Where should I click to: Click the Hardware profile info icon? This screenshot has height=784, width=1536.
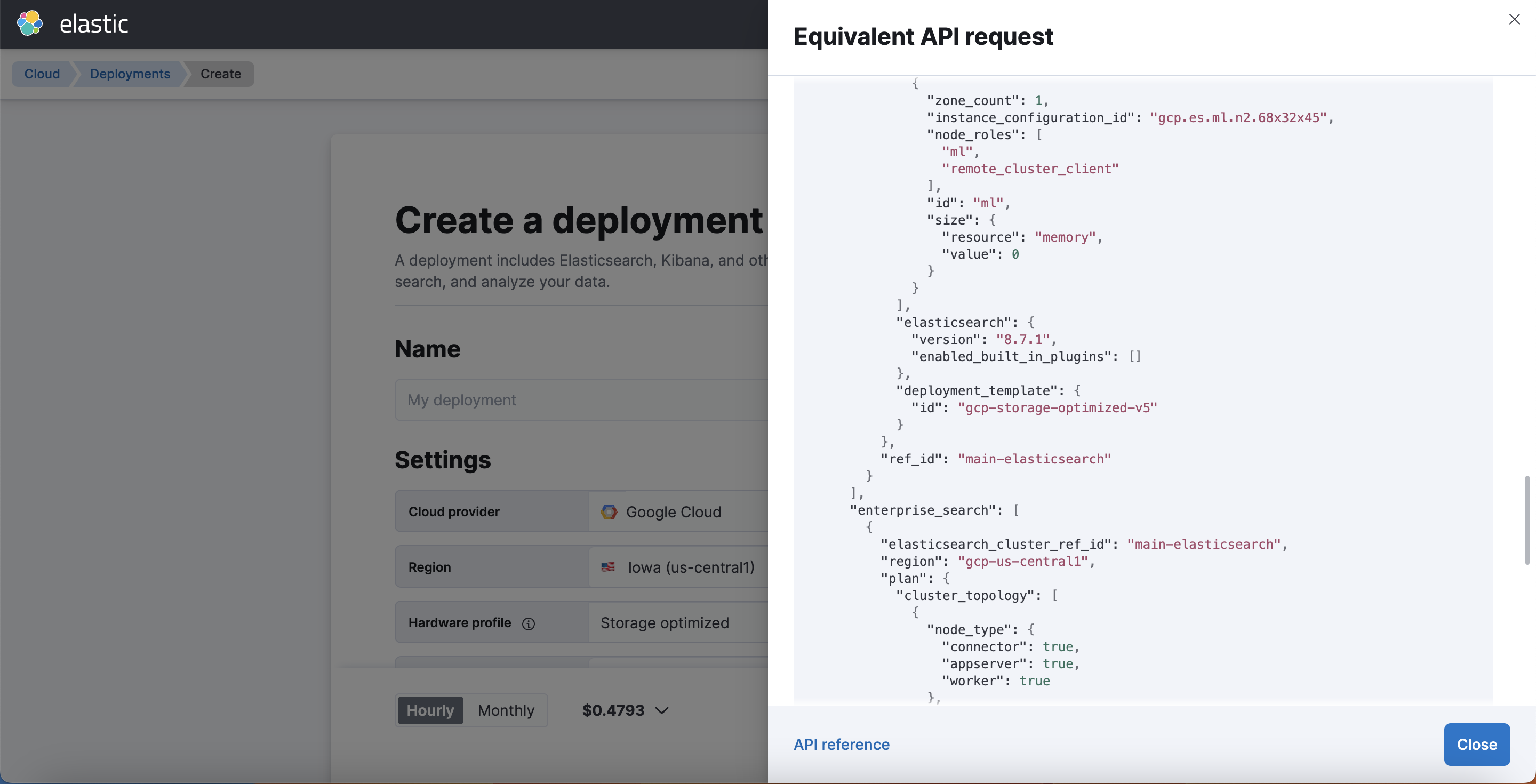pyautogui.click(x=528, y=622)
